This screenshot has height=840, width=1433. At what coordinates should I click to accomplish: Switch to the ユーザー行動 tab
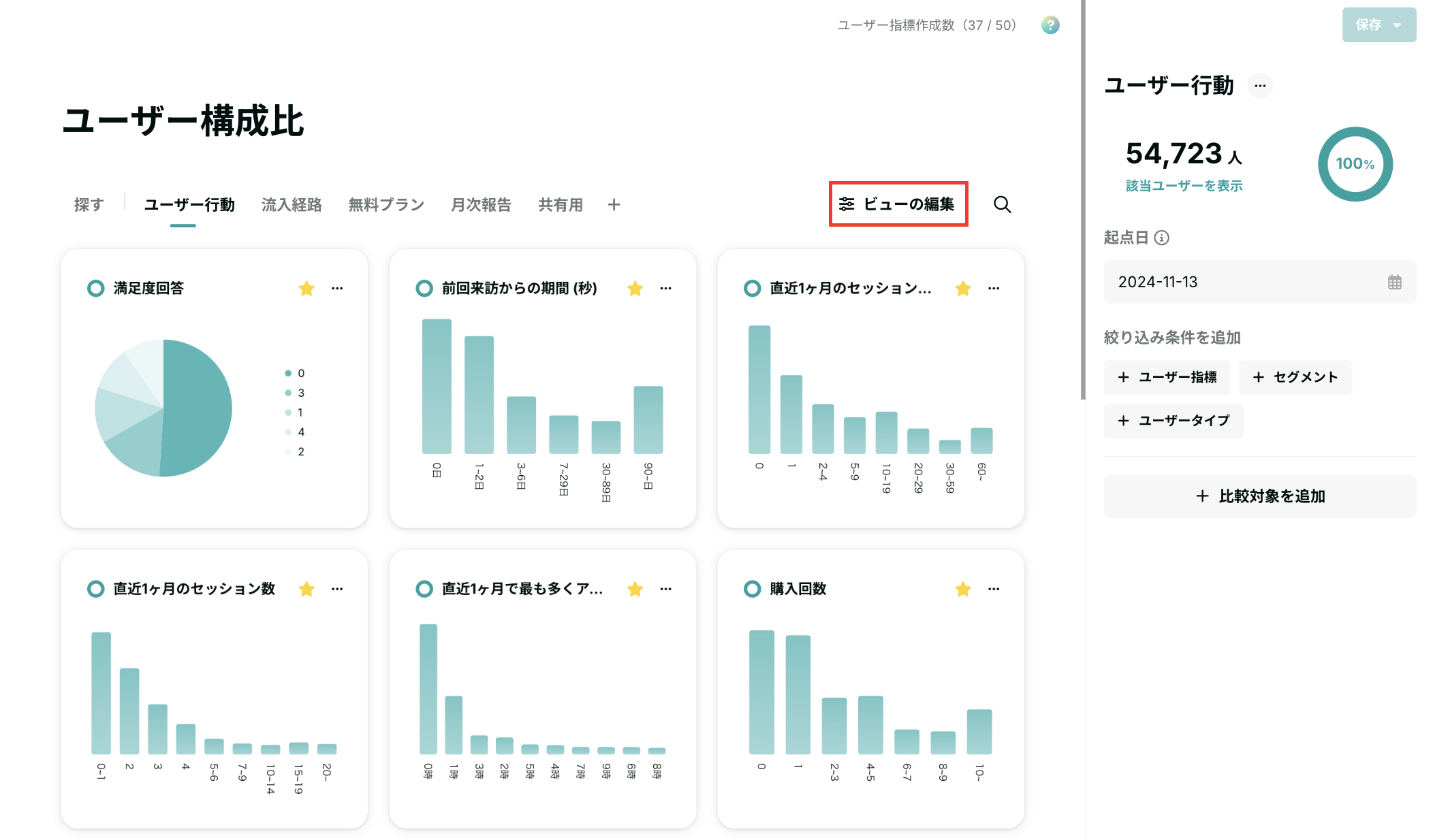(x=189, y=204)
